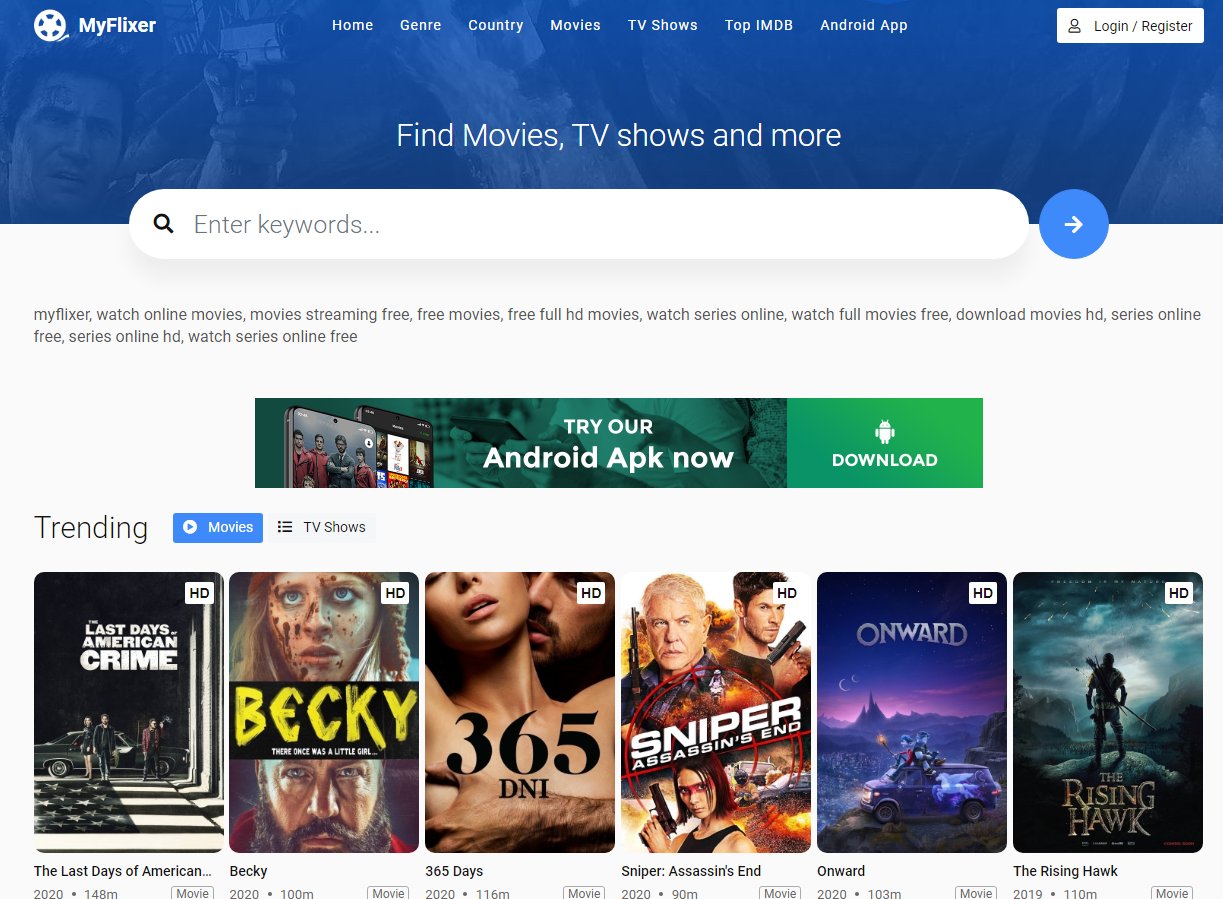Expand the Top IMDB section
This screenshot has height=899, width=1223.
[x=759, y=25]
